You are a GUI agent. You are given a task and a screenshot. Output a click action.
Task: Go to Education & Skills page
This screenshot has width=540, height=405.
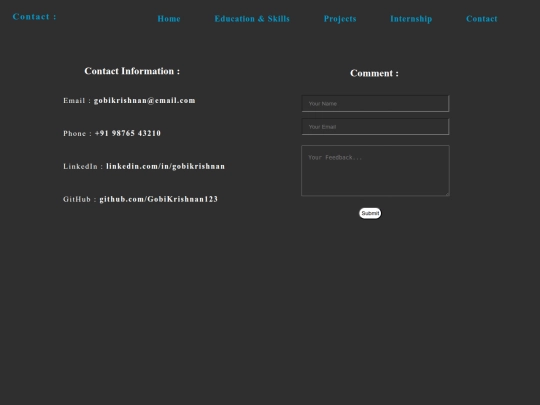252,19
